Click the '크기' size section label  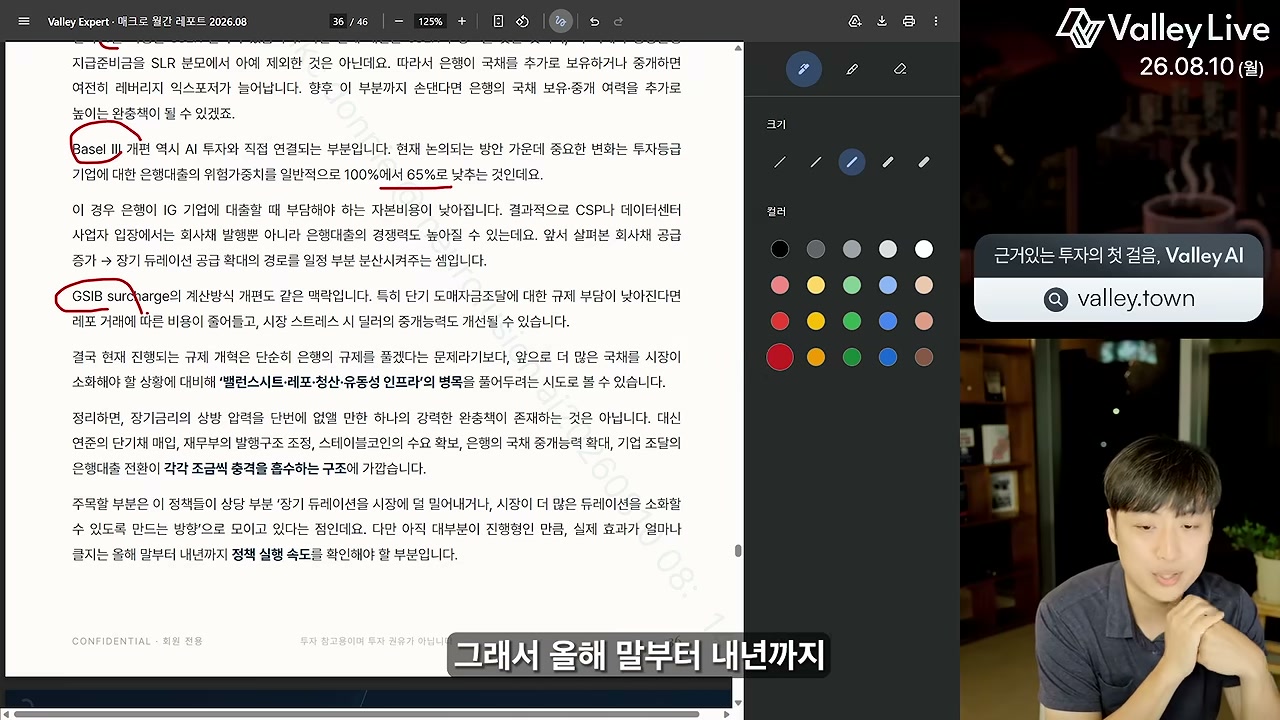pyautogui.click(x=776, y=125)
